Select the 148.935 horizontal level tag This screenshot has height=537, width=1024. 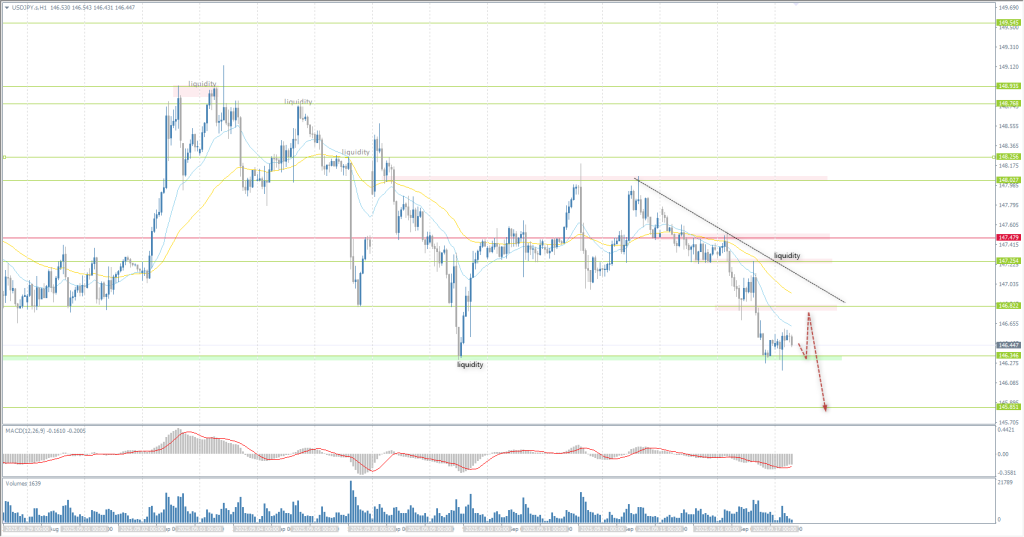[x=1007, y=86]
